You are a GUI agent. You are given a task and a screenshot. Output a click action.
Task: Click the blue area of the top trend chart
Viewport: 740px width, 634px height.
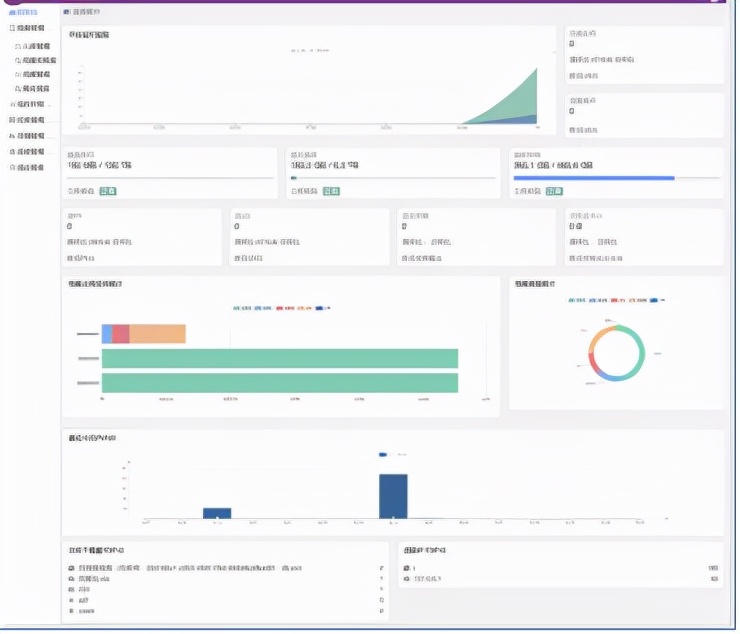point(524,120)
